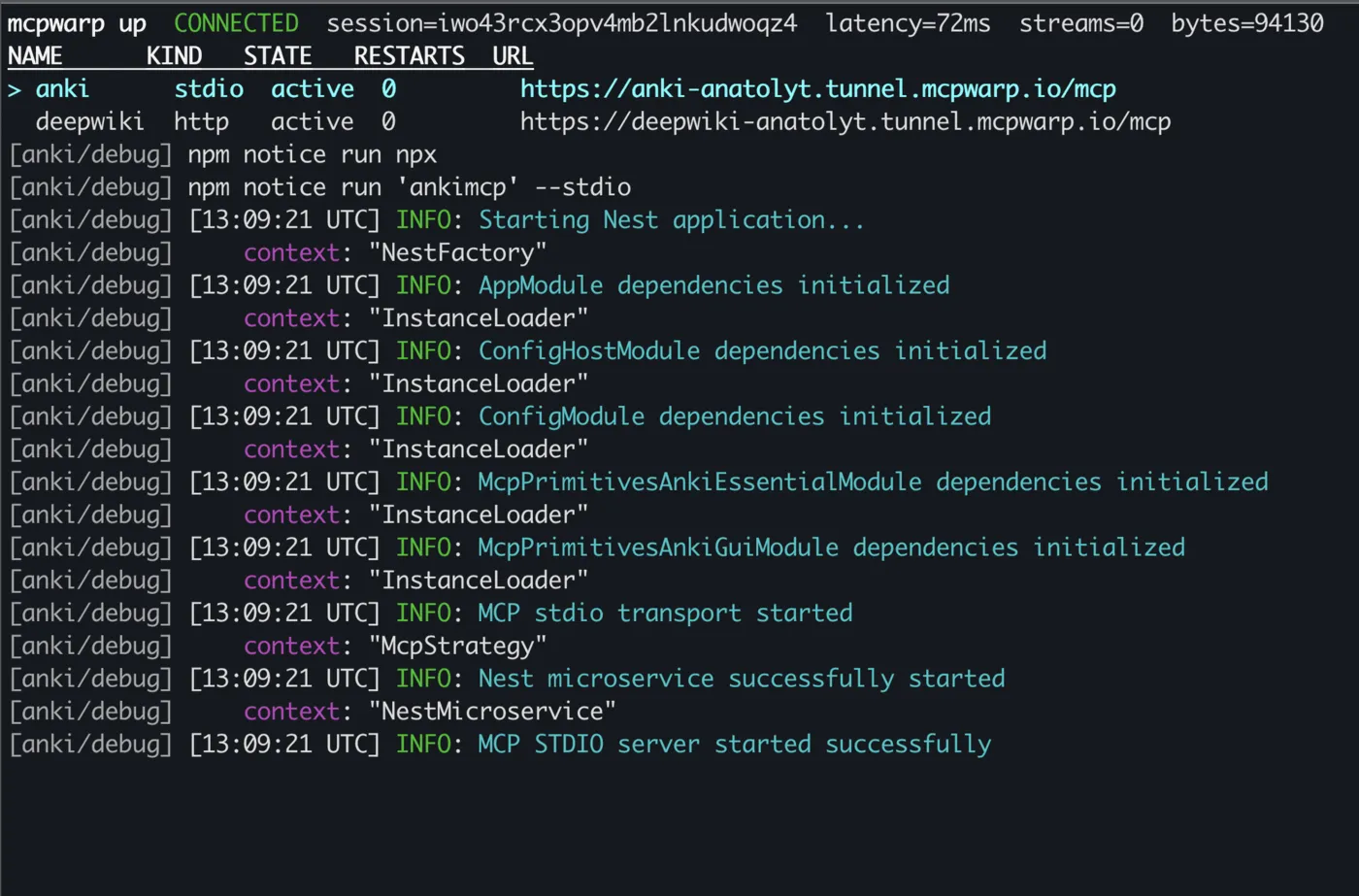Viewport: 1359px width, 896px height.
Task: Click the 'http' kind cell
Action: [202, 122]
